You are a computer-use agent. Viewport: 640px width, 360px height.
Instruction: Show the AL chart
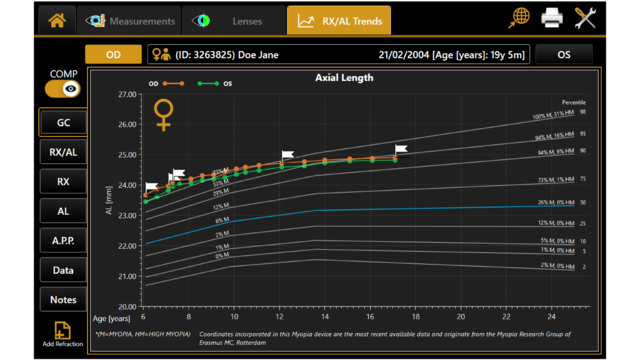coord(63,211)
